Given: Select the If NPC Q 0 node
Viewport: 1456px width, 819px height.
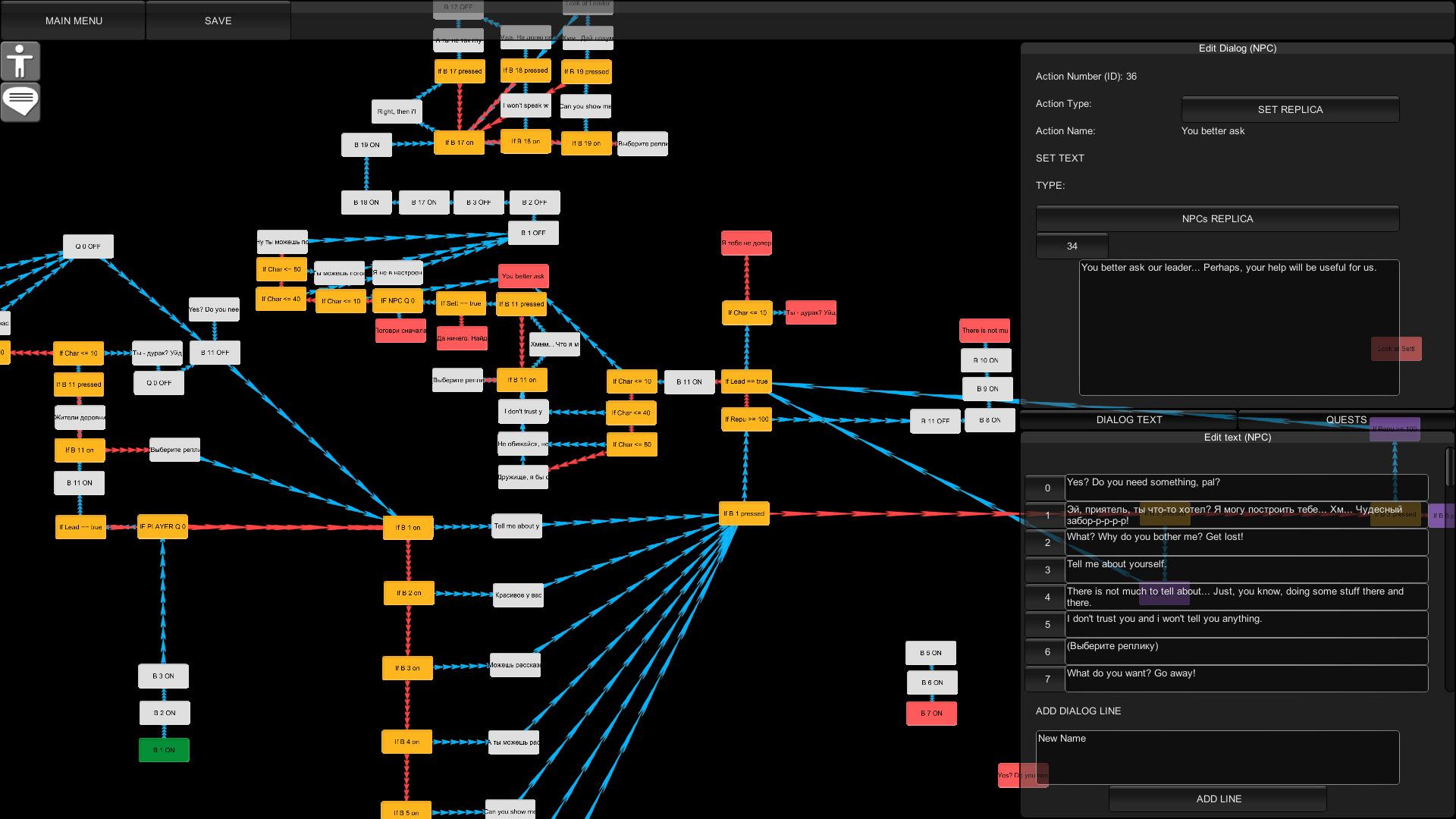Looking at the screenshot, I should 397,301.
